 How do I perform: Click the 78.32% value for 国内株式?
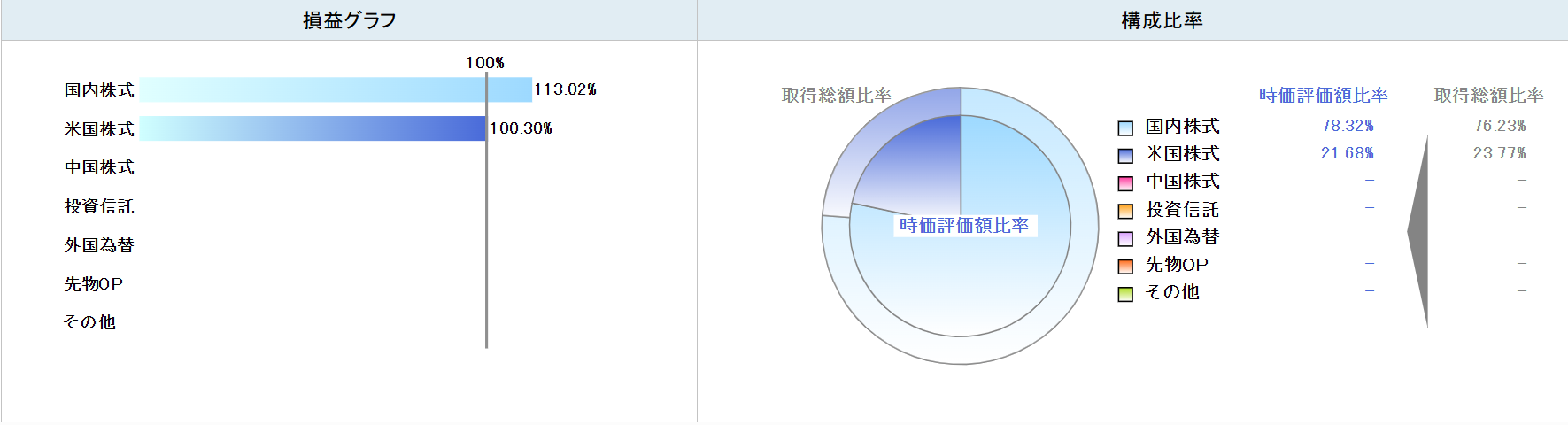coord(1347,126)
